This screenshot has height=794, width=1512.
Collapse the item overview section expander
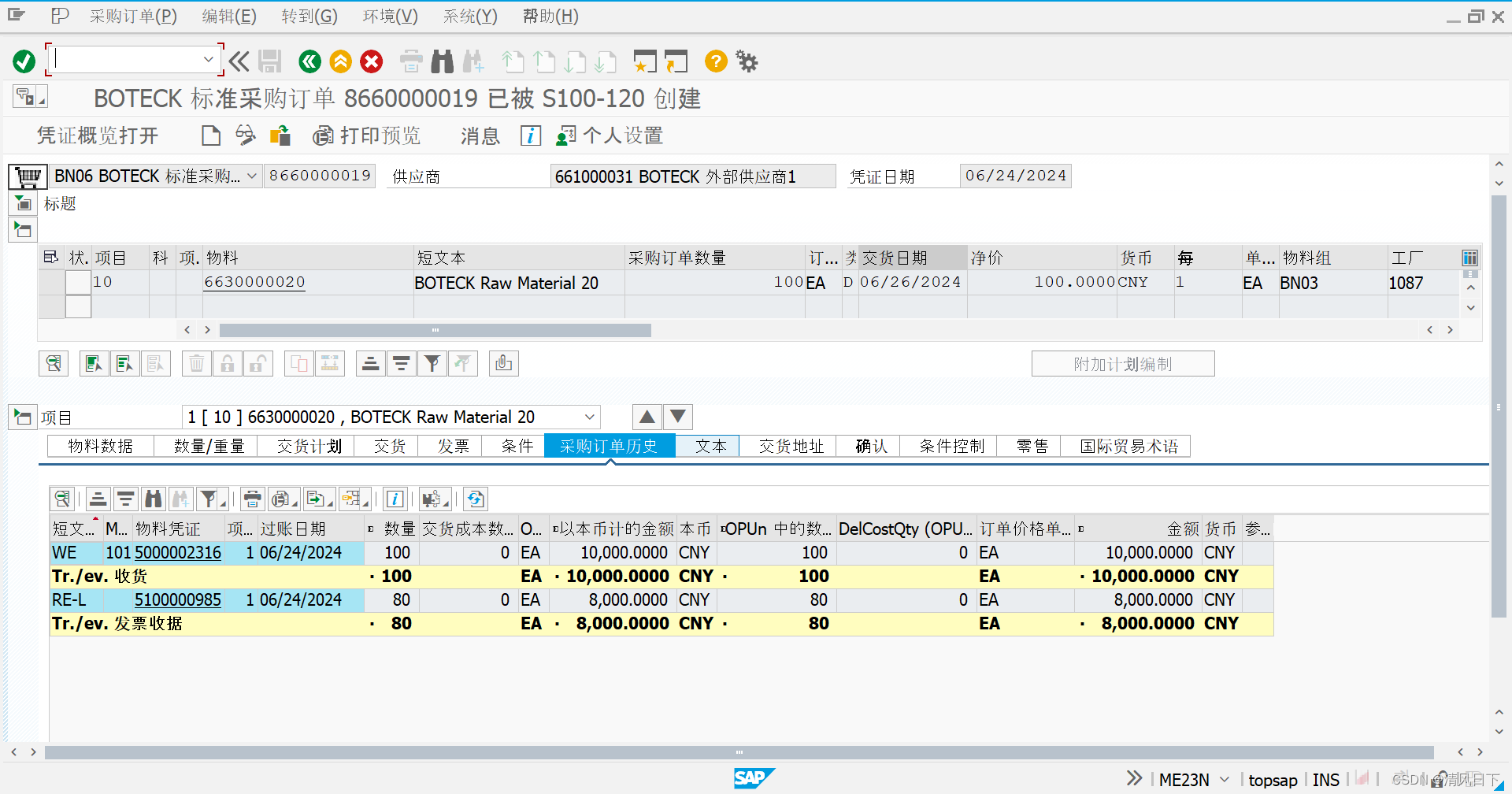coord(23,230)
